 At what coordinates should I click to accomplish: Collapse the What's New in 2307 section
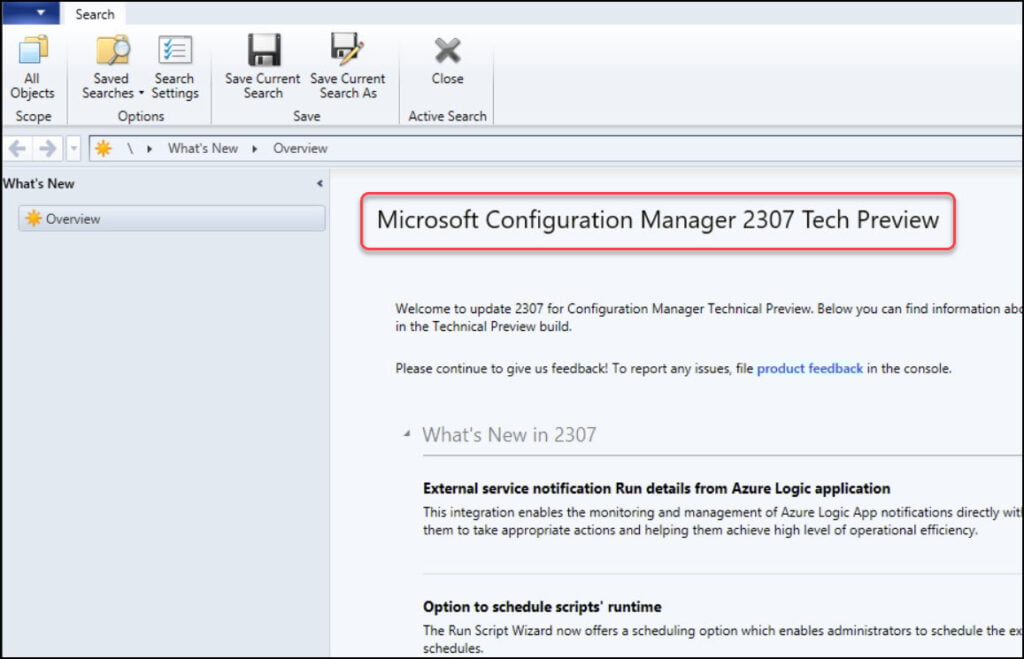point(407,433)
